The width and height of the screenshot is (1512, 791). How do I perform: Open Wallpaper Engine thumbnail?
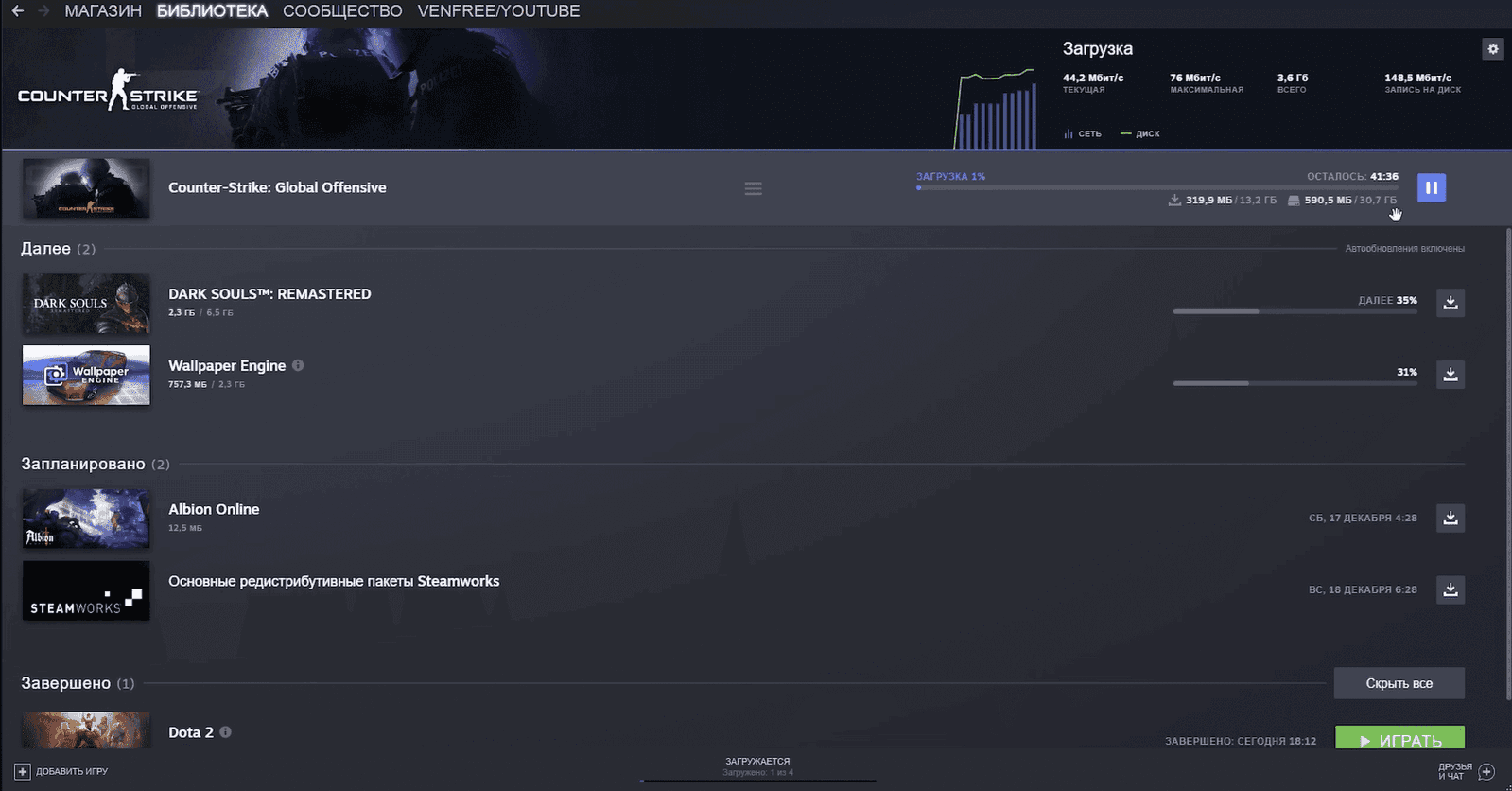(x=86, y=375)
